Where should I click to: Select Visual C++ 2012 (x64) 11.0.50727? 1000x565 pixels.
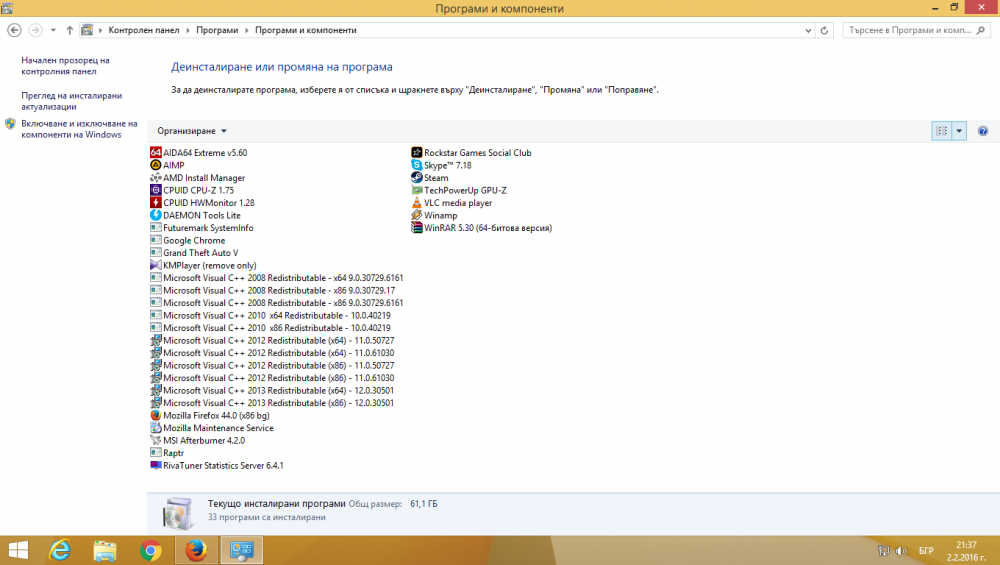[x=272, y=341]
